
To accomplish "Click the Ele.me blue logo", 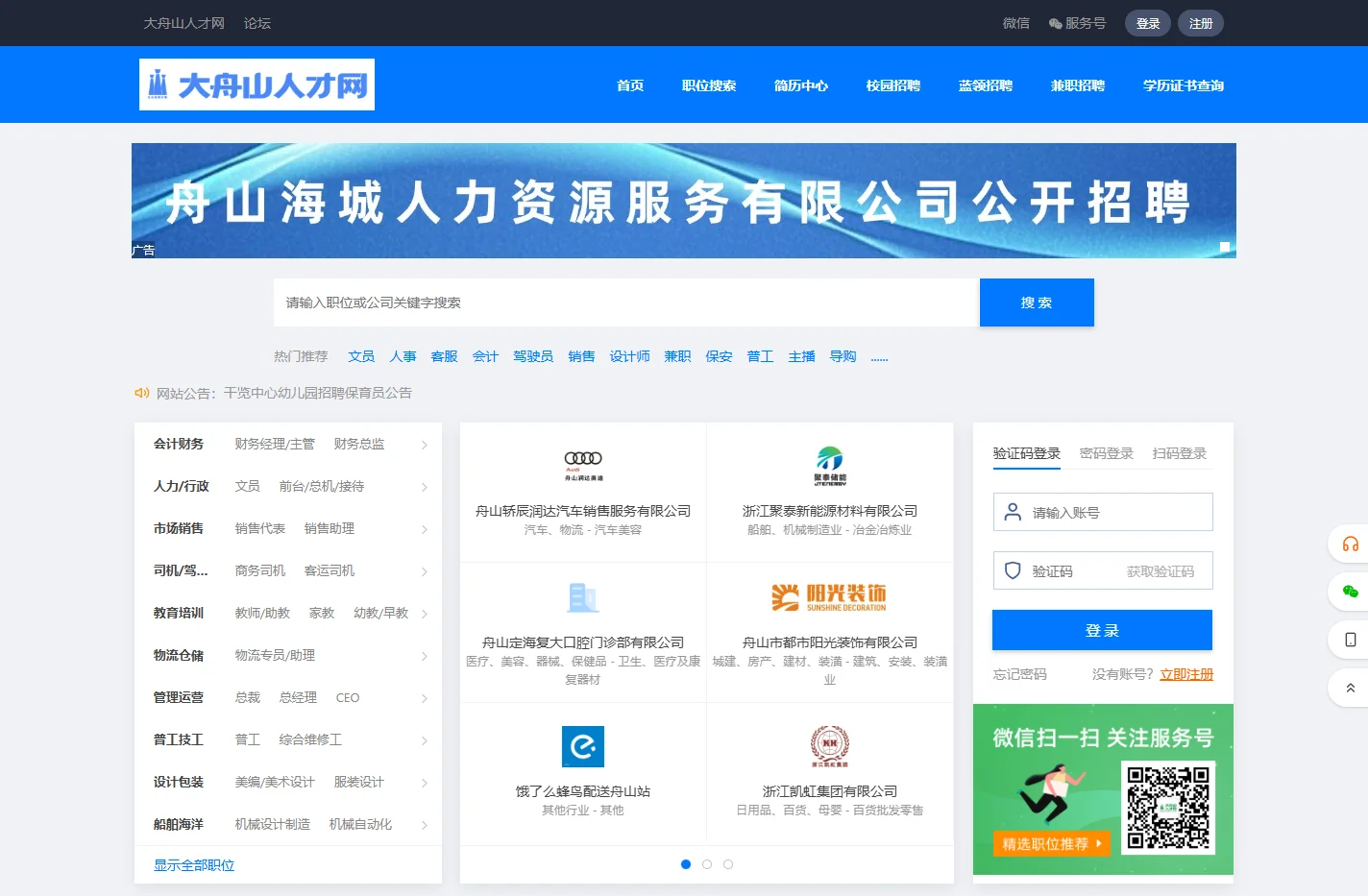I will [x=583, y=746].
